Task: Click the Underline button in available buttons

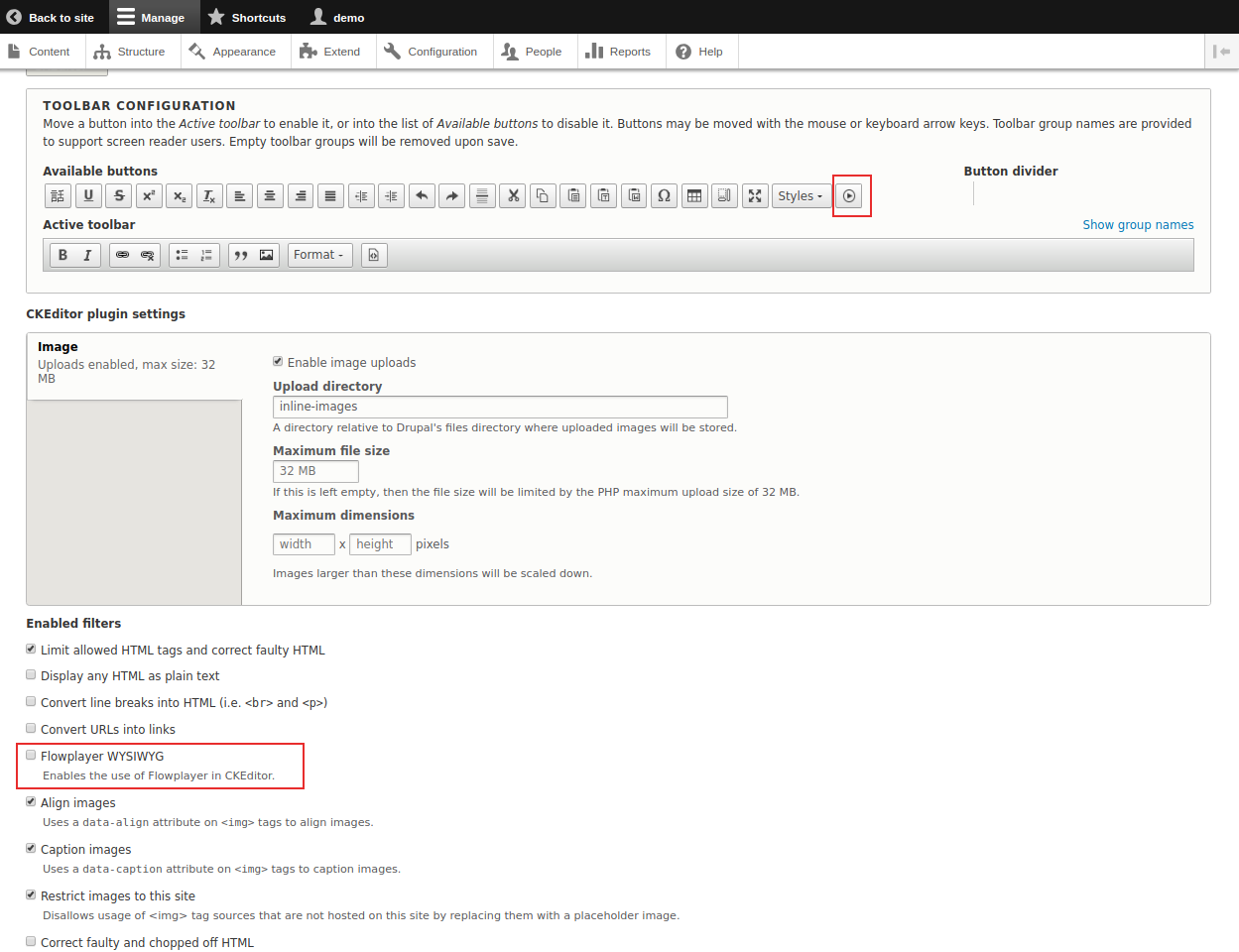Action: [88, 196]
